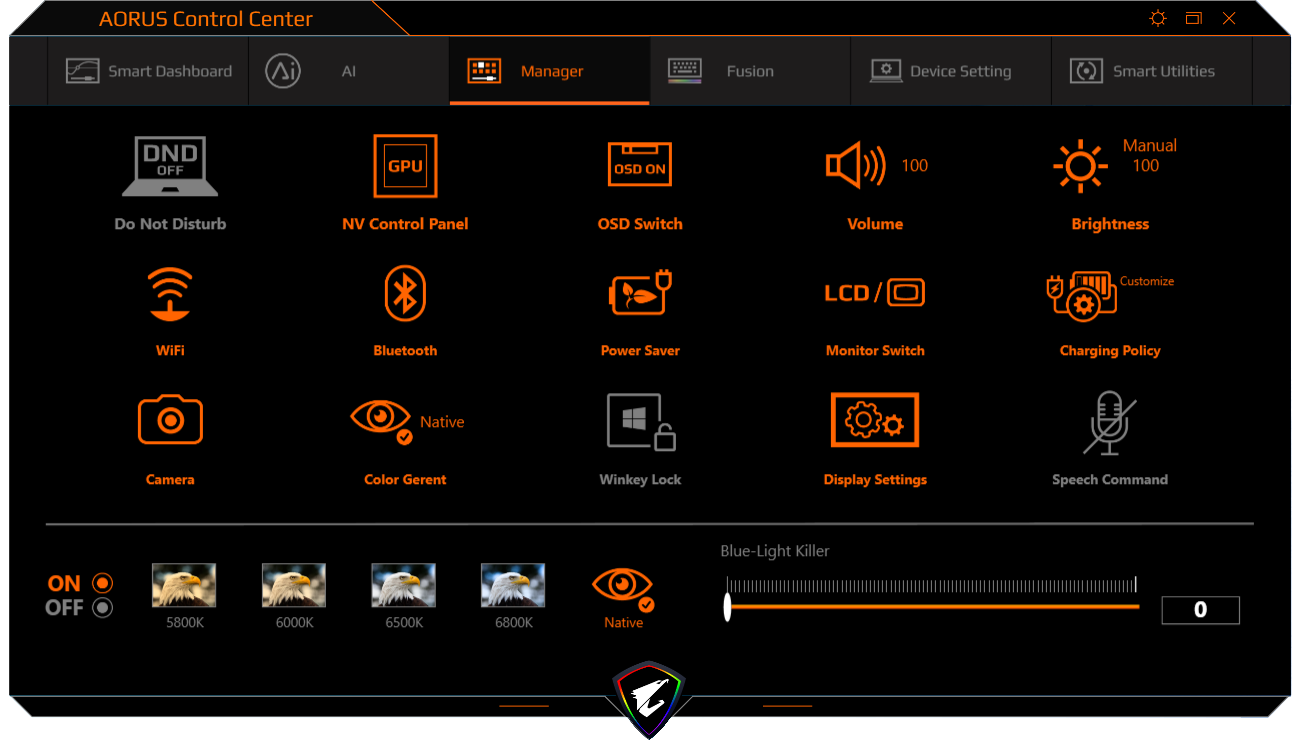The width and height of the screenshot is (1300, 740).
Task: Click the Volume speaker icon
Action: 856,166
